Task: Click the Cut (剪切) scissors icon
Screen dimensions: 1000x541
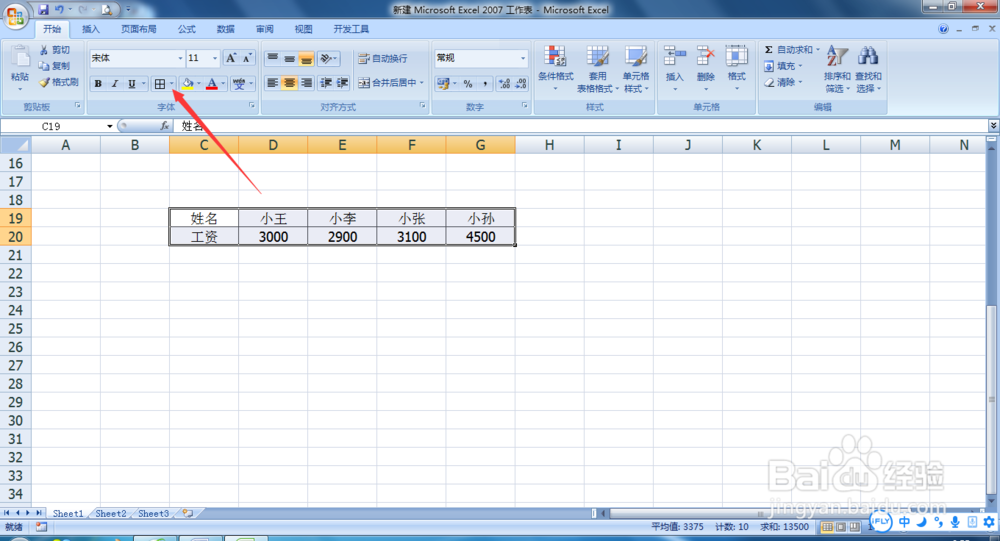Action: pyautogui.click(x=44, y=50)
